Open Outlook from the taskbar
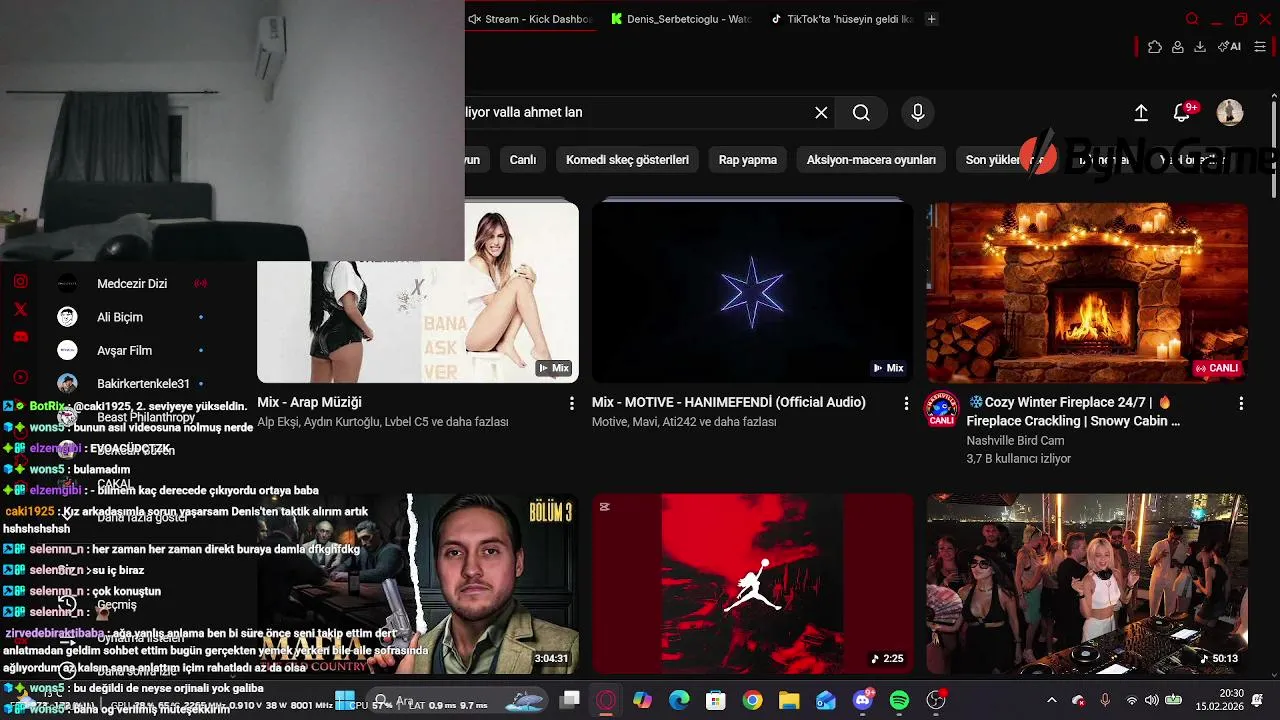 [x=826, y=701]
